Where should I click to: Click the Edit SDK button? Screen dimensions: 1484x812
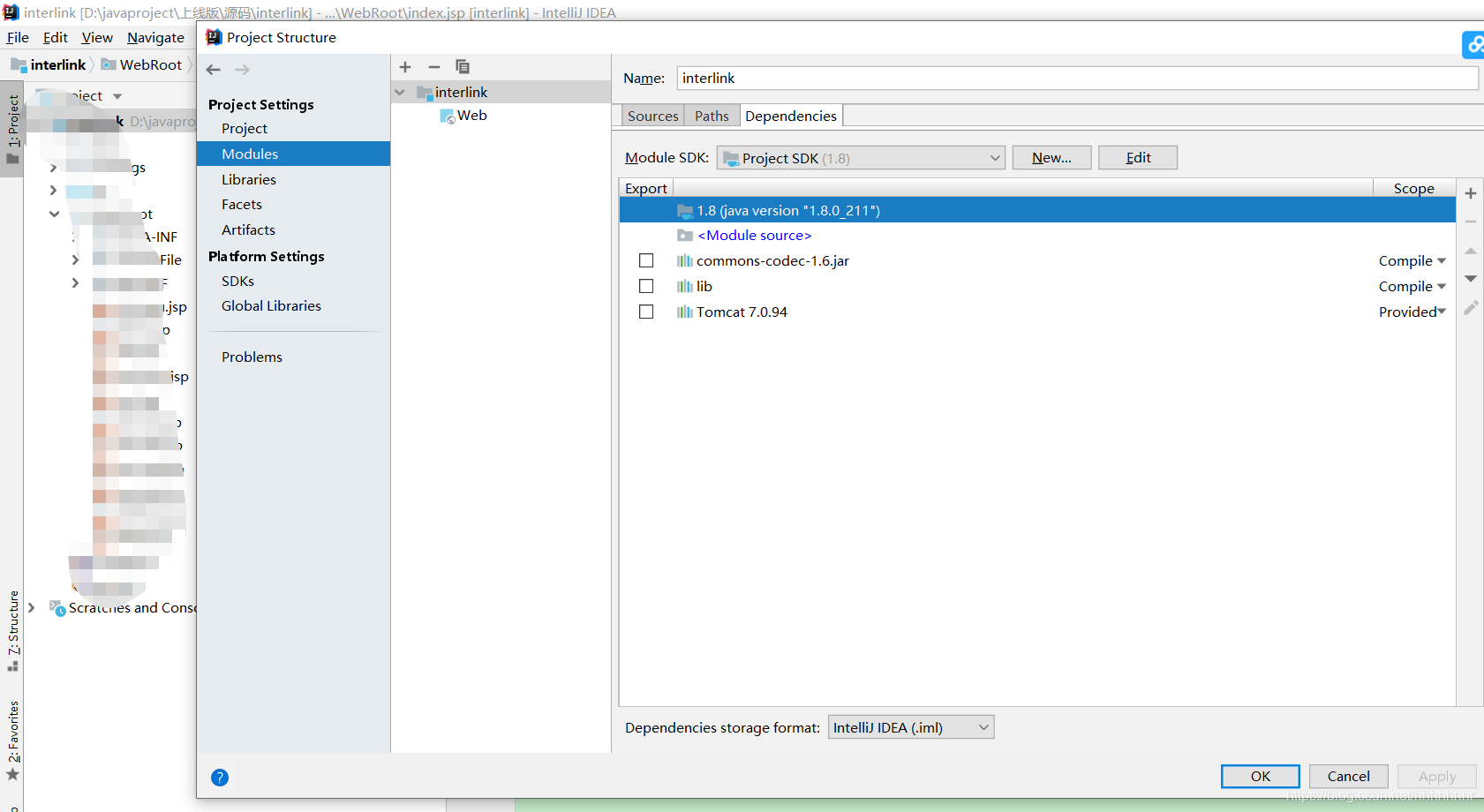pyautogui.click(x=1138, y=157)
